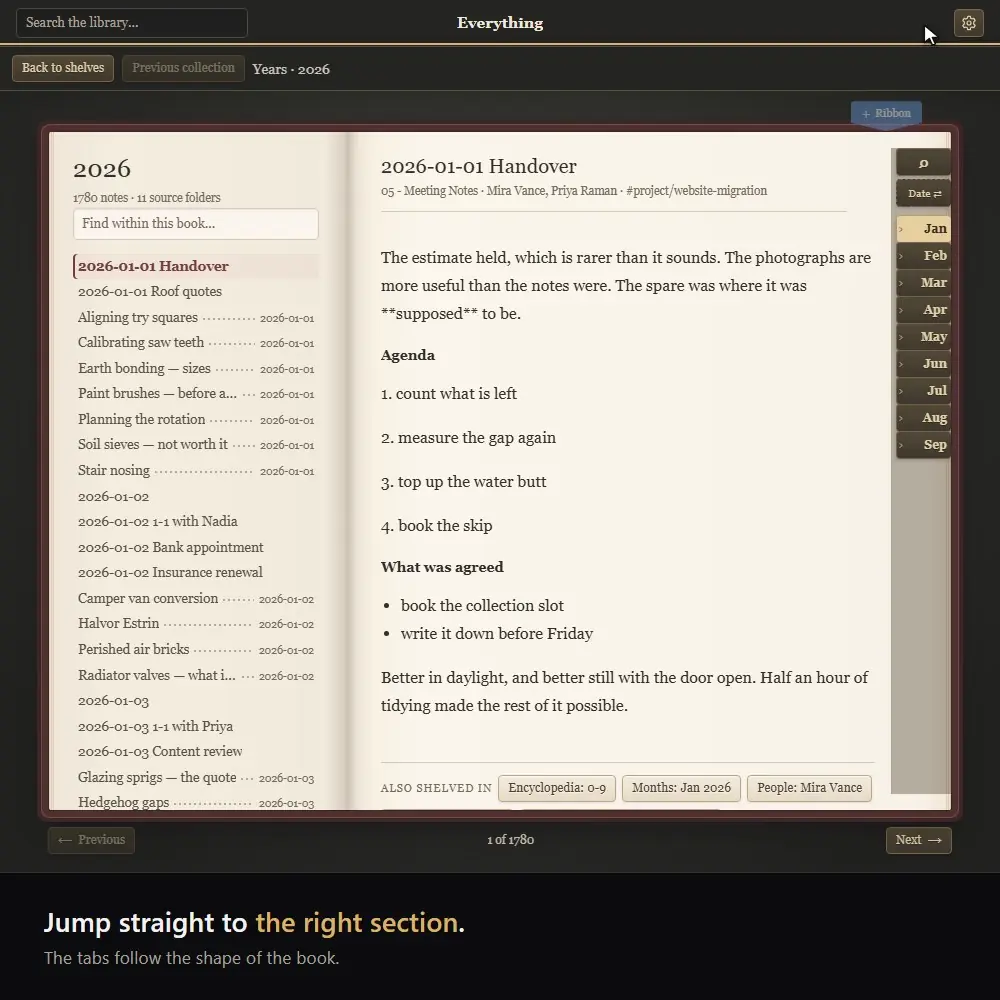Click the Everything library title

(x=500, y=23)
